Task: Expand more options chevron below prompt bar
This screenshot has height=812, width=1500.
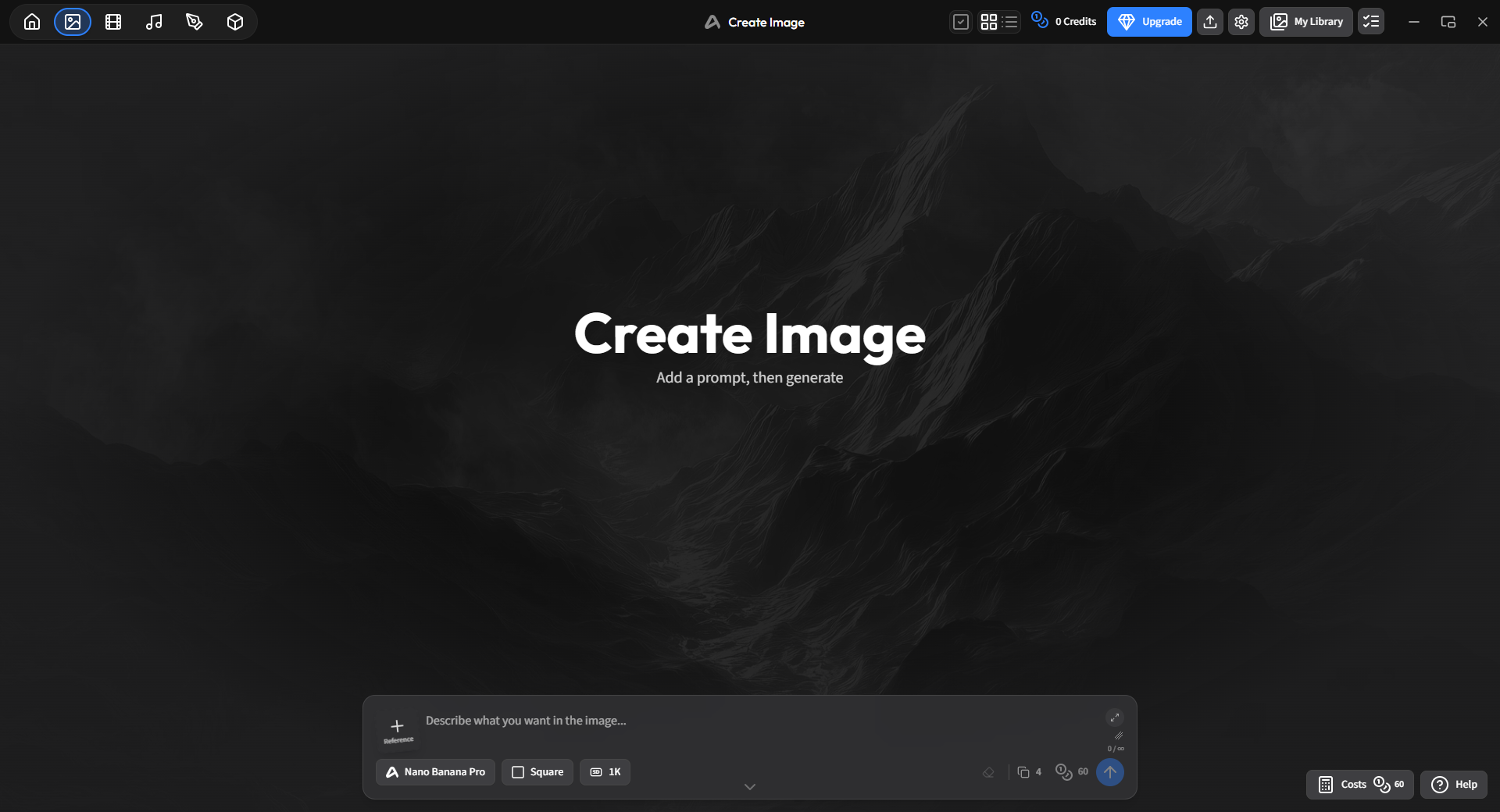Action: (x=750, y=787)
